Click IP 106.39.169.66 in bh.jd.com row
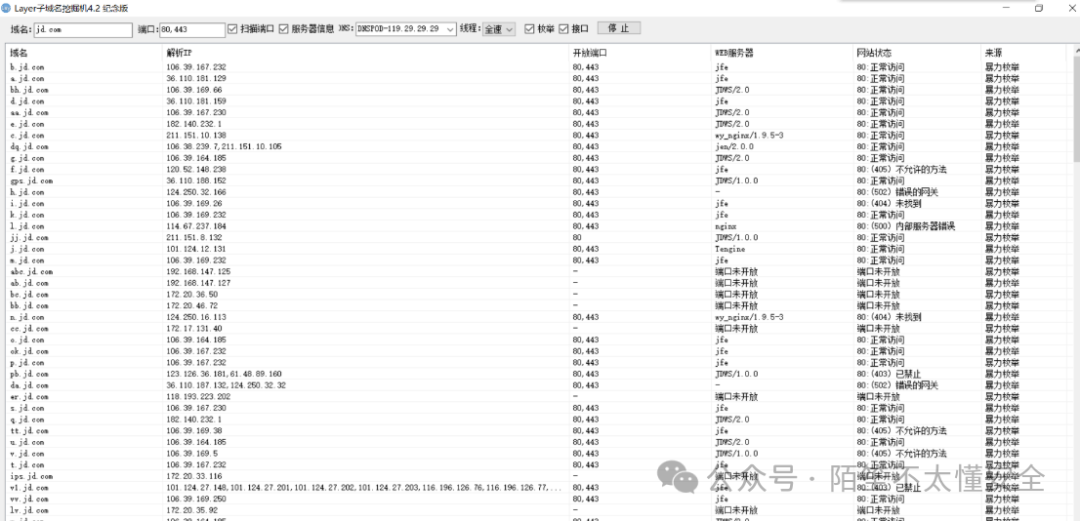This screenshot has height=521, width=1080. click(194, 90)
